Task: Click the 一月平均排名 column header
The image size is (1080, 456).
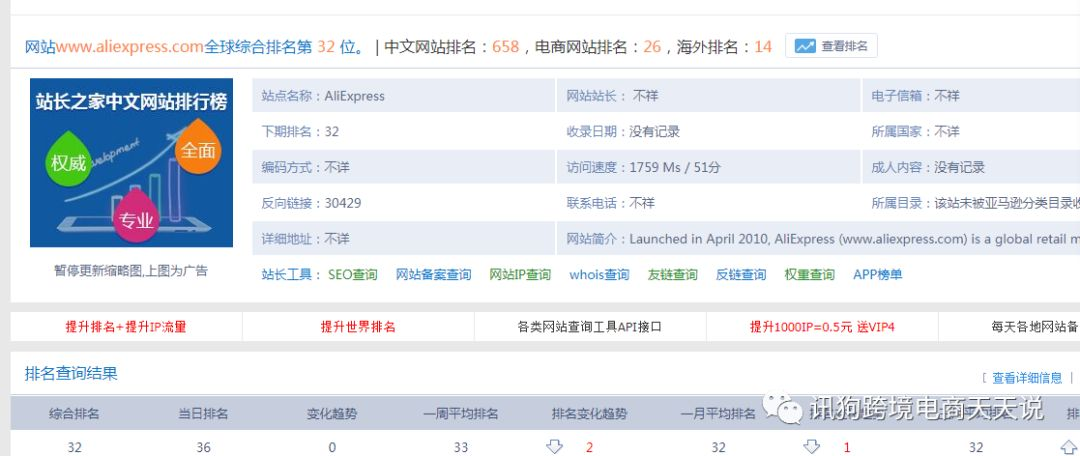Action: pyautogui.click(x=718, y=414)
